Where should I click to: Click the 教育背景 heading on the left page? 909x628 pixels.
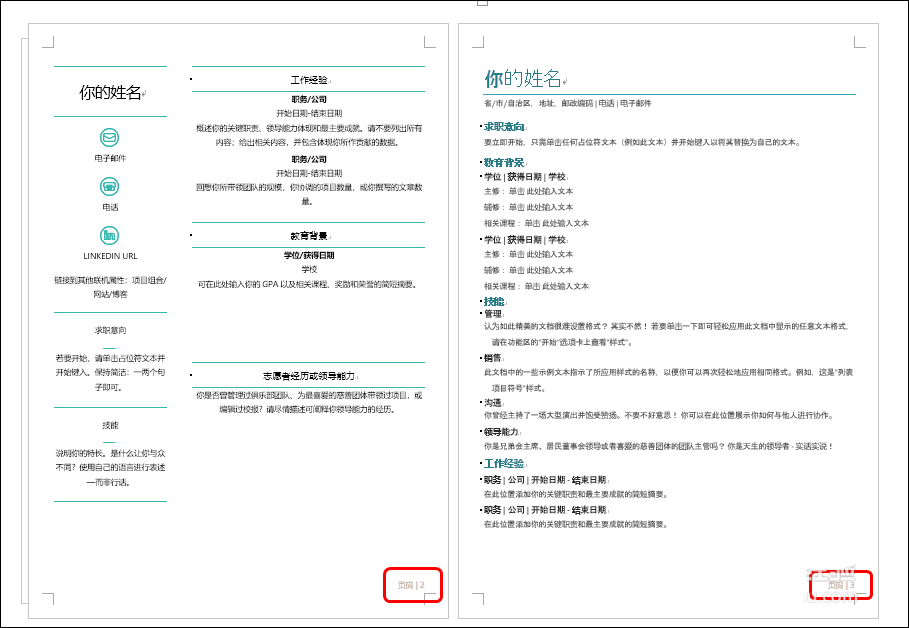[x=309, y=236]
